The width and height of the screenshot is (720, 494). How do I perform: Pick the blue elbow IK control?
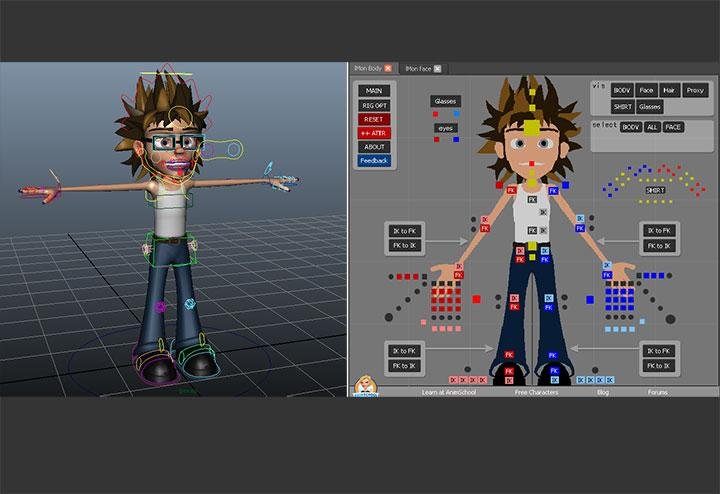pos(580,219)
